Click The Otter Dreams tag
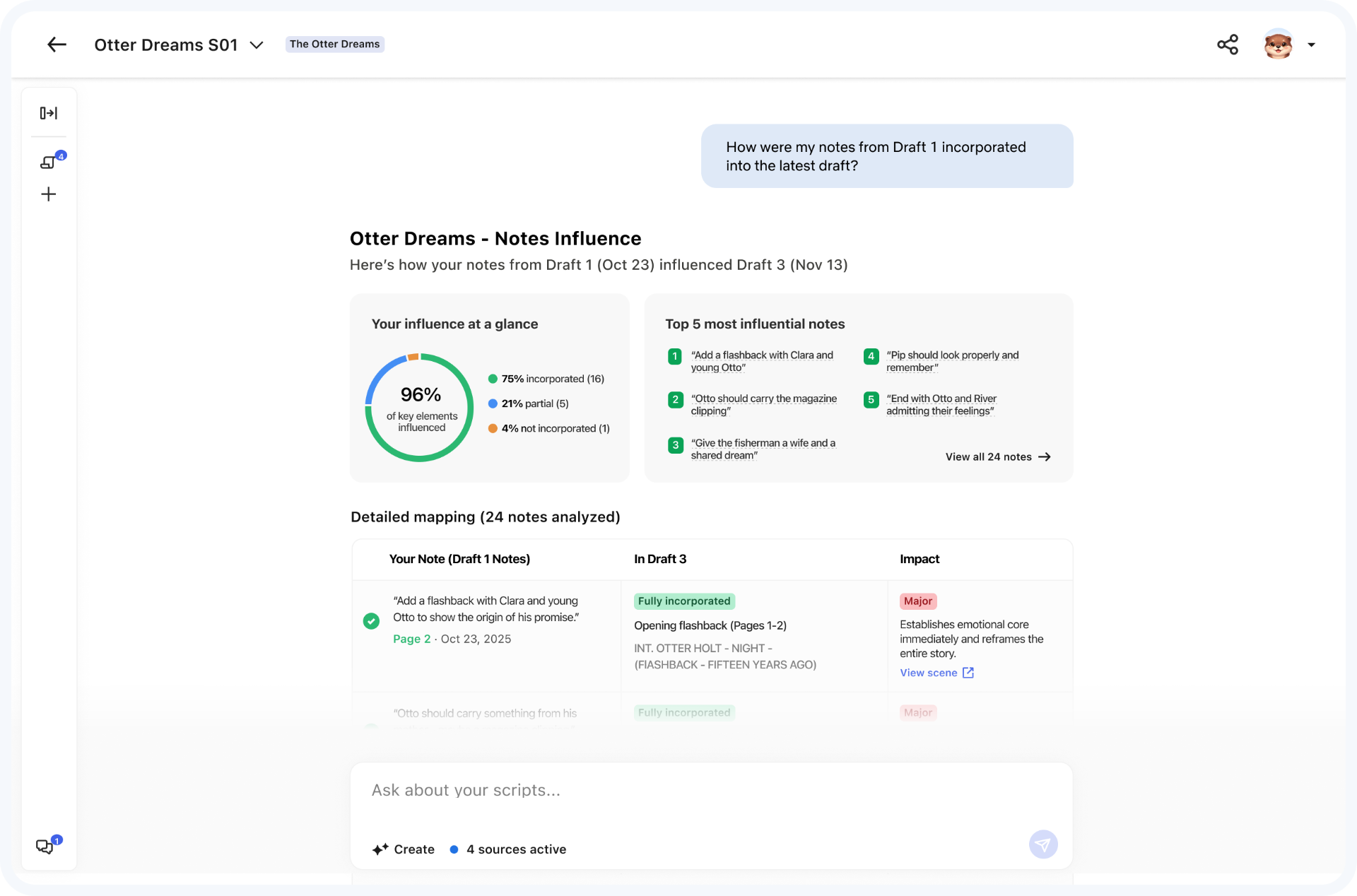The image size is (1357, 896). coord(334,44)
